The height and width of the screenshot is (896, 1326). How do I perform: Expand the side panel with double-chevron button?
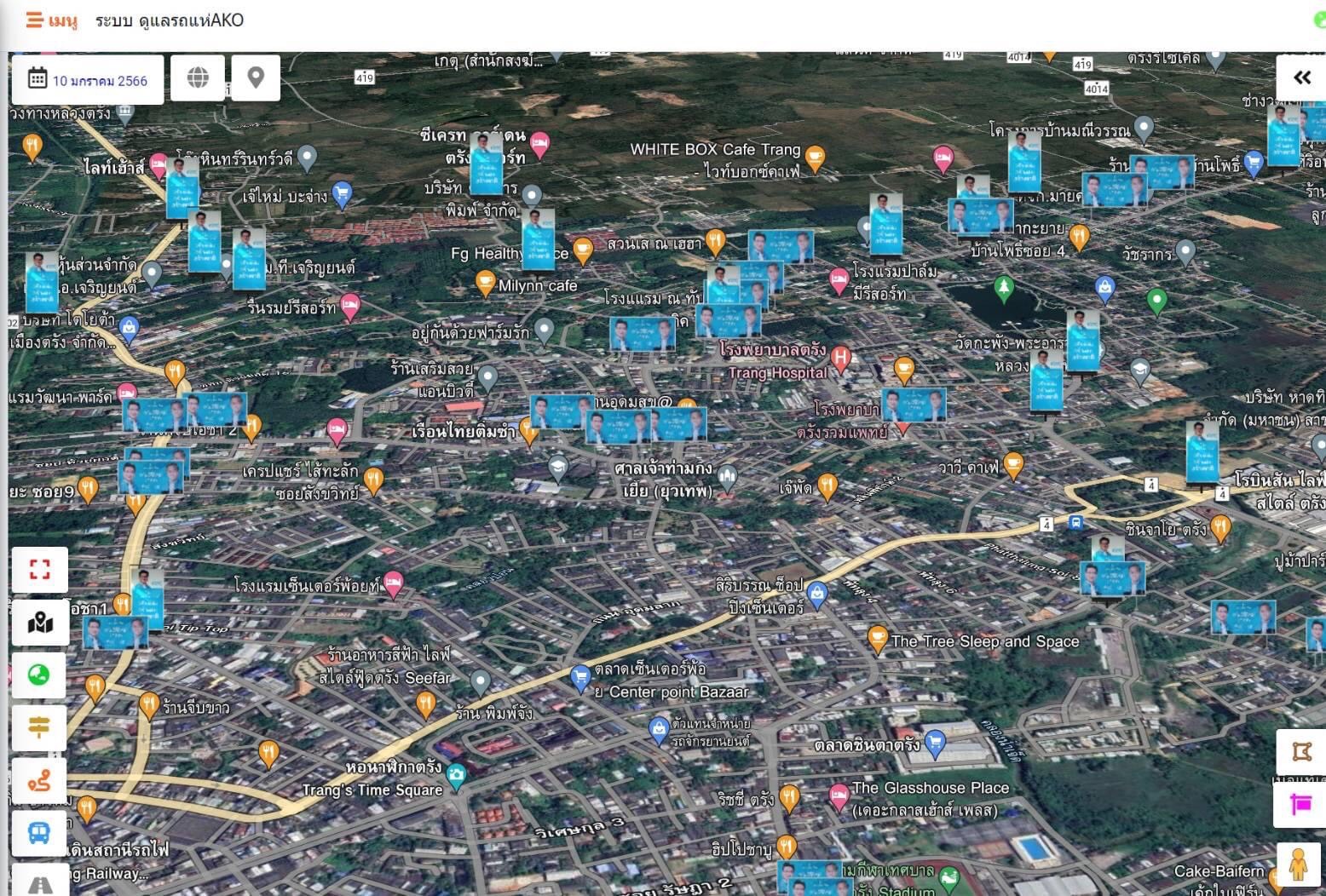tap(1301, 78)
